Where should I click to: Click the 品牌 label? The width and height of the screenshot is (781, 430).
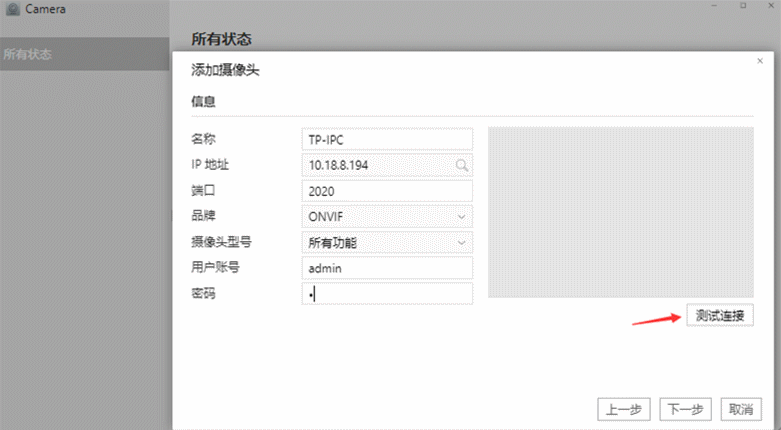point(203,216)
